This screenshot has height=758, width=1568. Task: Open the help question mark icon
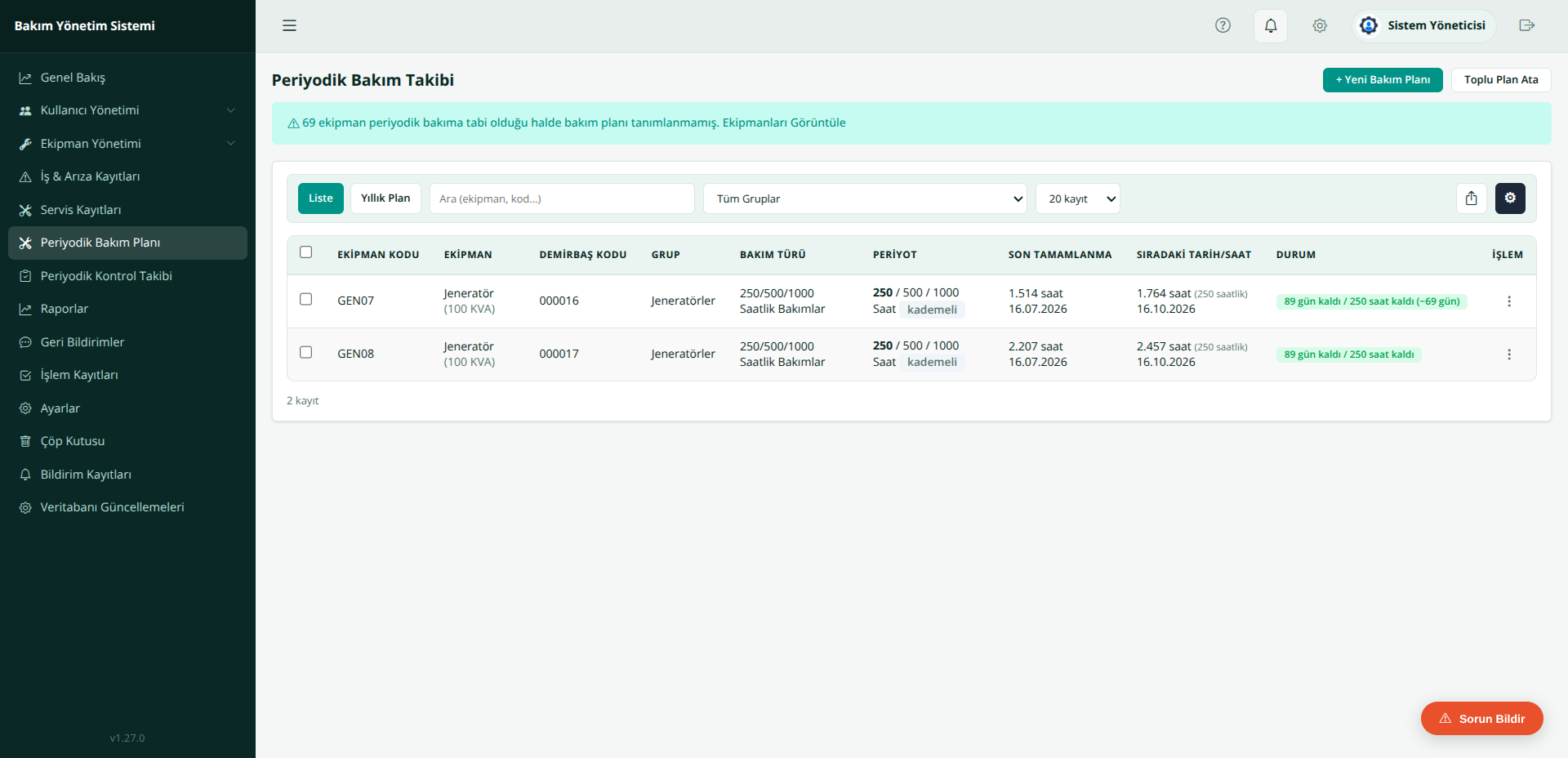coord(1223,25)
